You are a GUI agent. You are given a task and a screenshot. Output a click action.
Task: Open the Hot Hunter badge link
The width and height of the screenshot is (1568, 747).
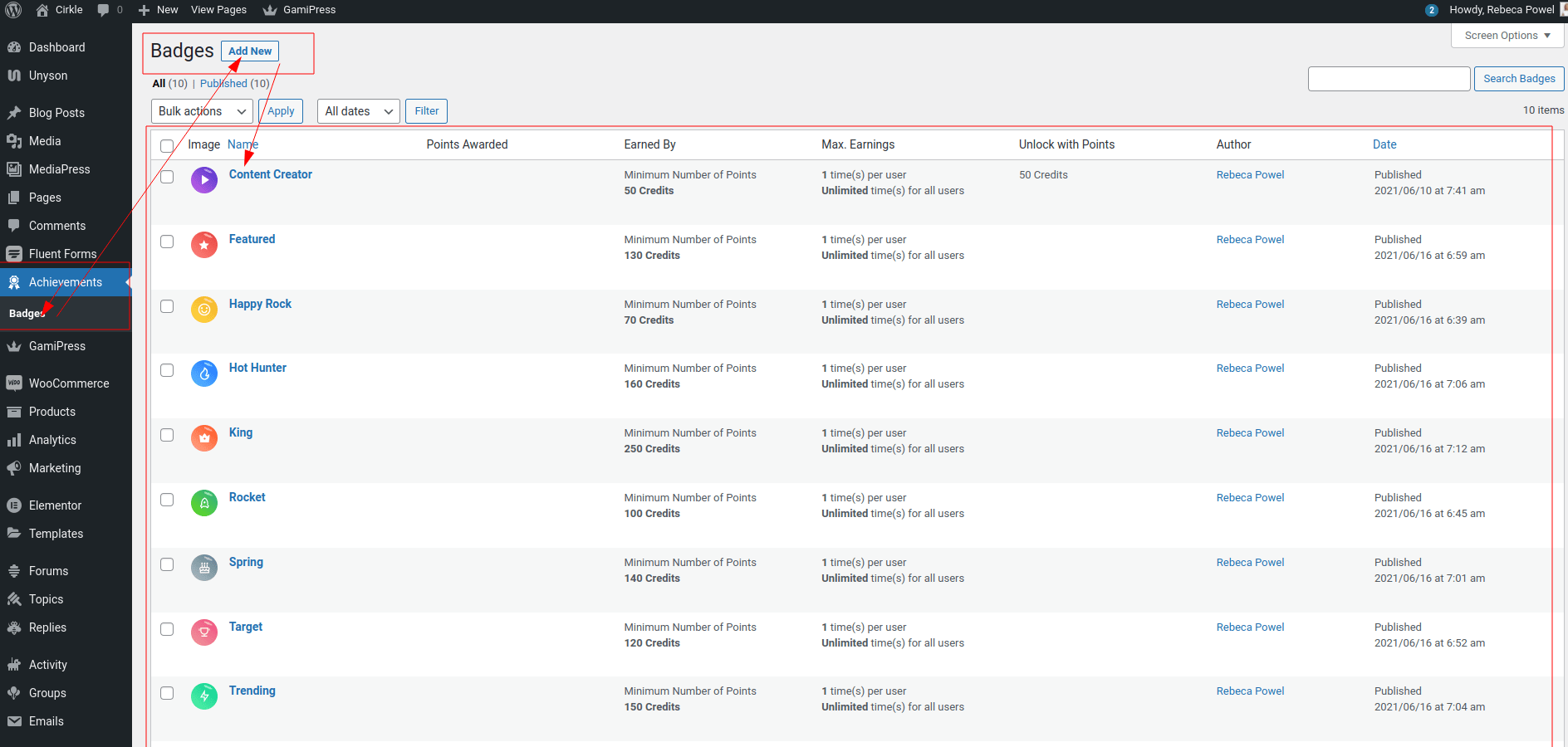pos(257,368)
